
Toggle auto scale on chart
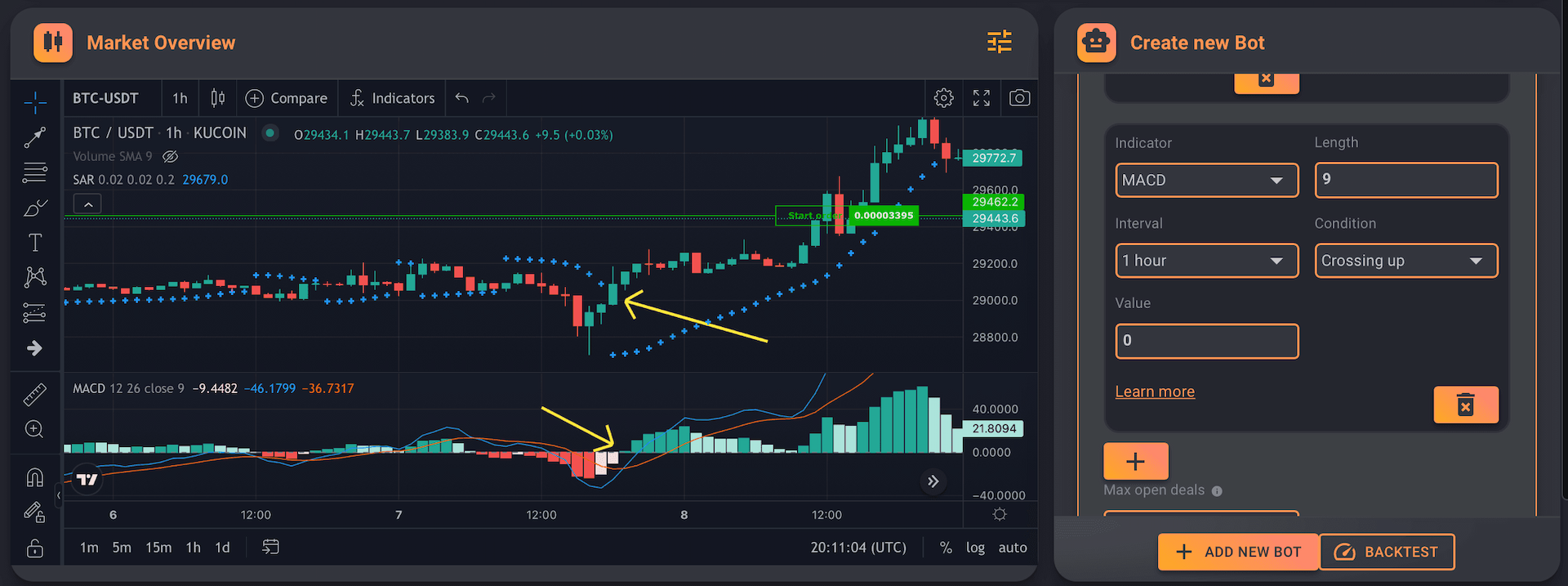tap(1012, 548)
